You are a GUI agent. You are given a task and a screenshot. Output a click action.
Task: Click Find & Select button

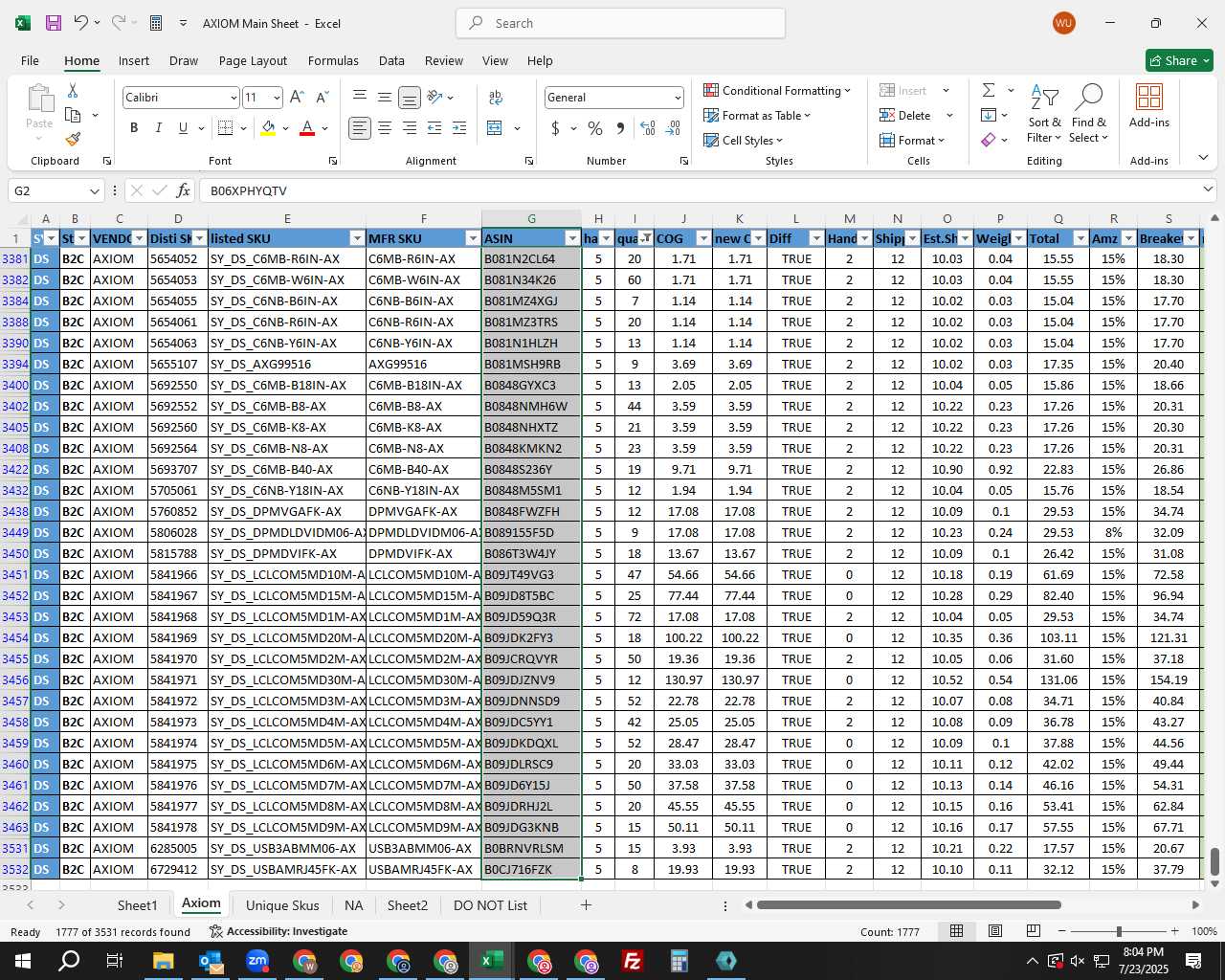1089,114
